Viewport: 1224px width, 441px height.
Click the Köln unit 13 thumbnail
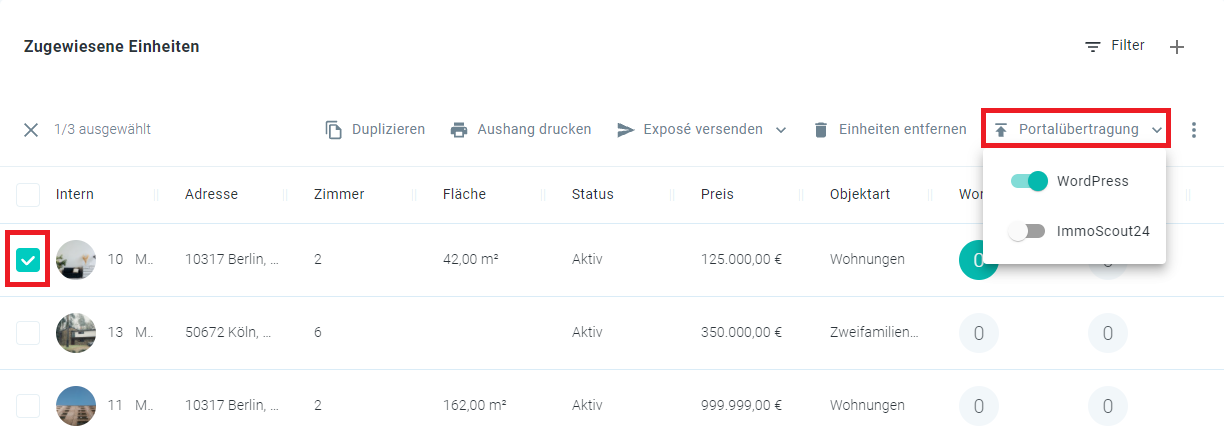[76, 333]
